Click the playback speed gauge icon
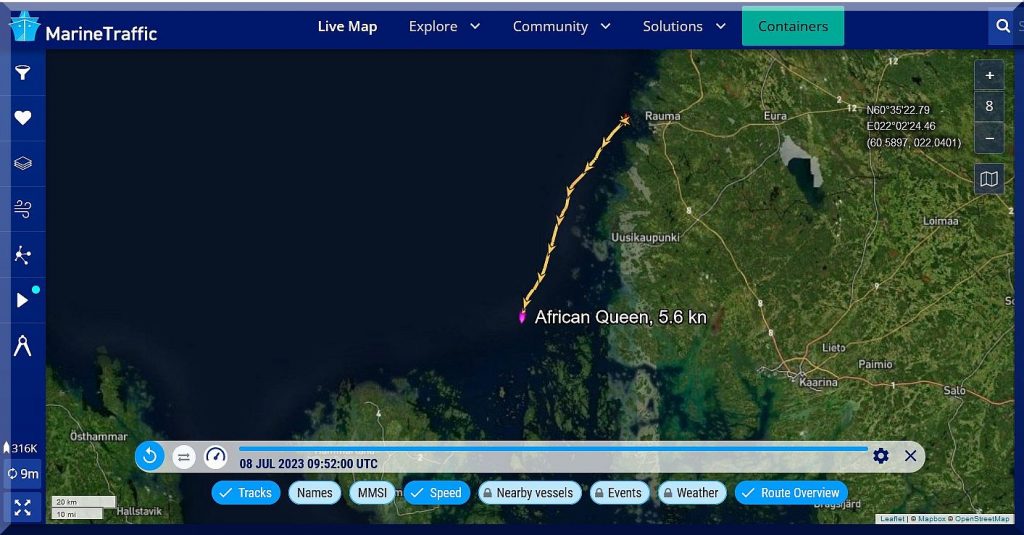 (215, 456)
